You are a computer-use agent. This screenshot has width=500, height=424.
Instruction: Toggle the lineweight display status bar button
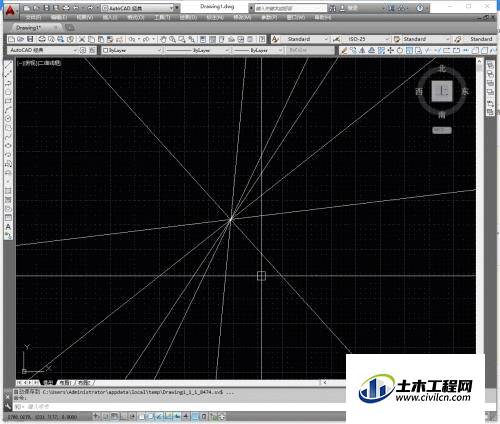185,416
